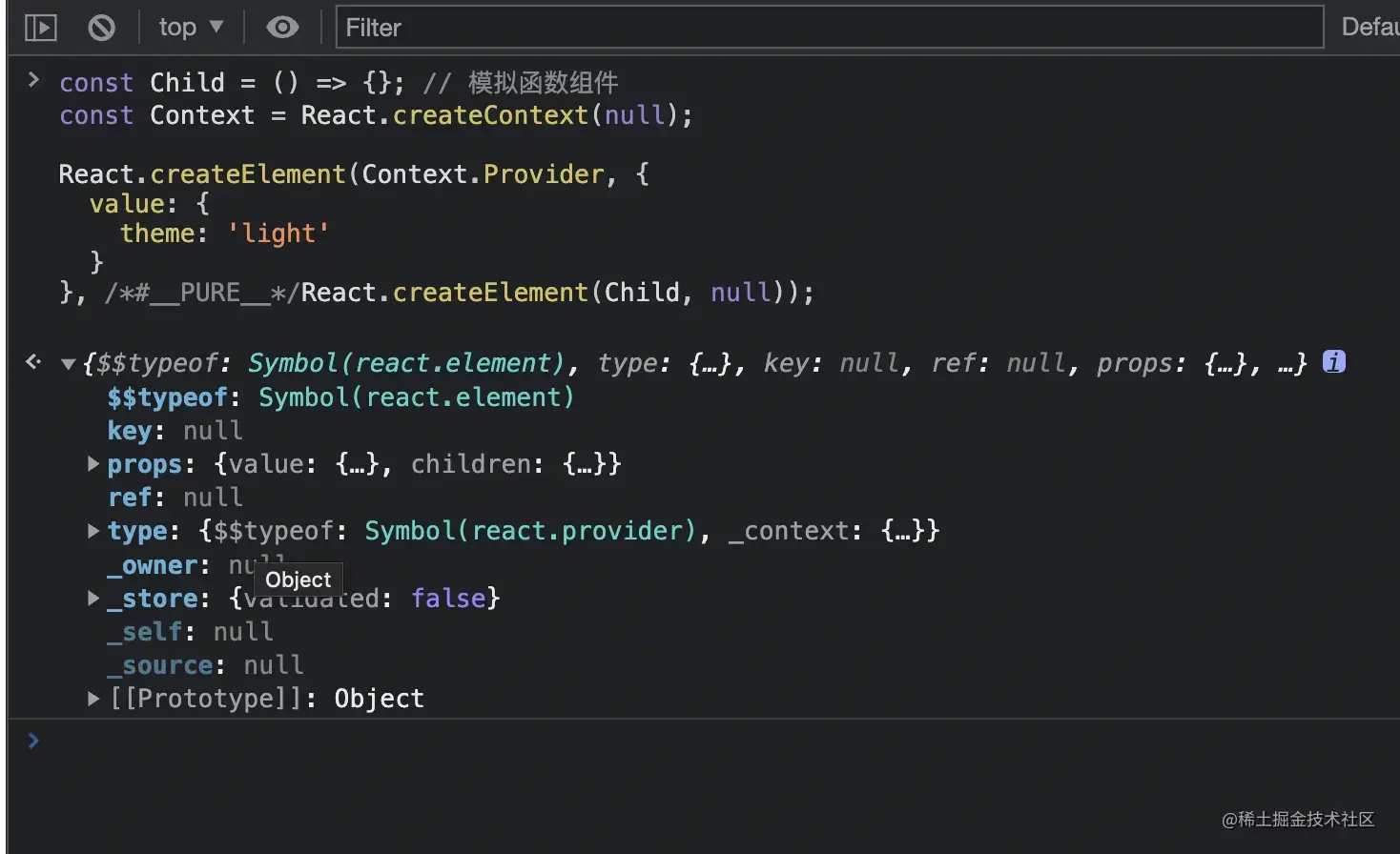
Task: Select the key: null row
Action: click(175, 431)
